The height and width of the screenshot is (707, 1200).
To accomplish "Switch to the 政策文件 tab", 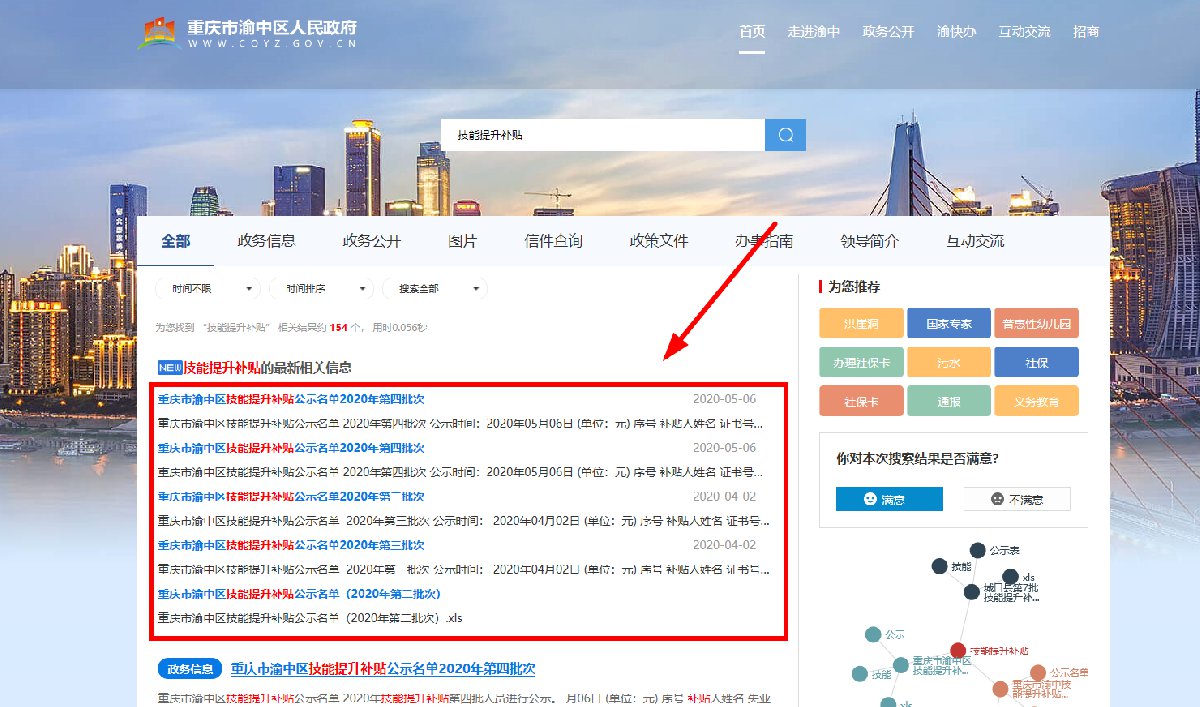I will tap(659, 241).
